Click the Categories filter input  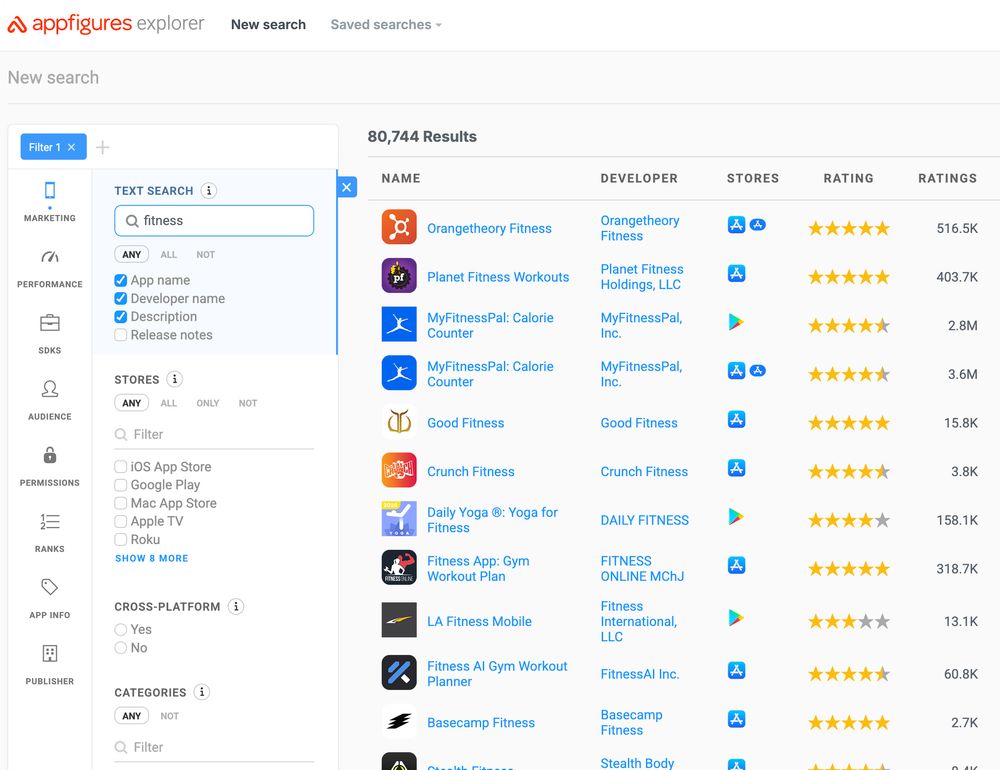214,747
